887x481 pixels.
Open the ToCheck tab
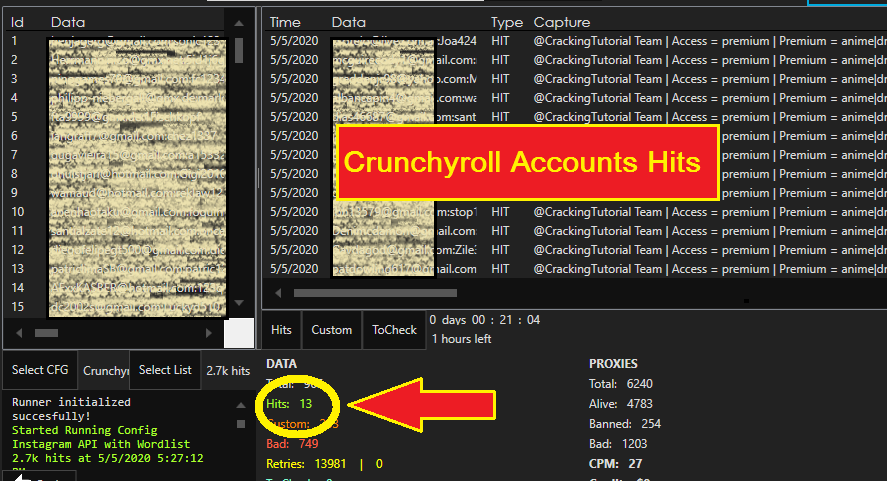[x=394, y=330]
